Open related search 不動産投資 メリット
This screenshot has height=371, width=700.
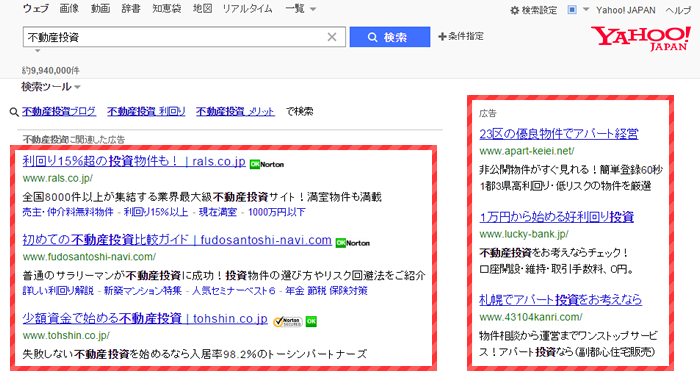point(235,111)
